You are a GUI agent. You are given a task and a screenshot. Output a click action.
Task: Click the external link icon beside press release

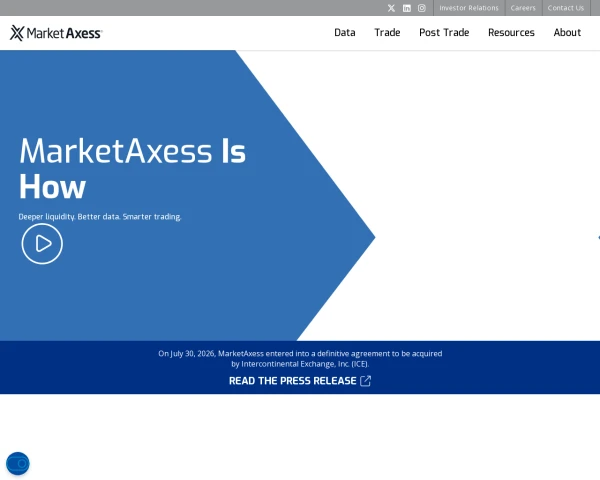click(365, 381)
